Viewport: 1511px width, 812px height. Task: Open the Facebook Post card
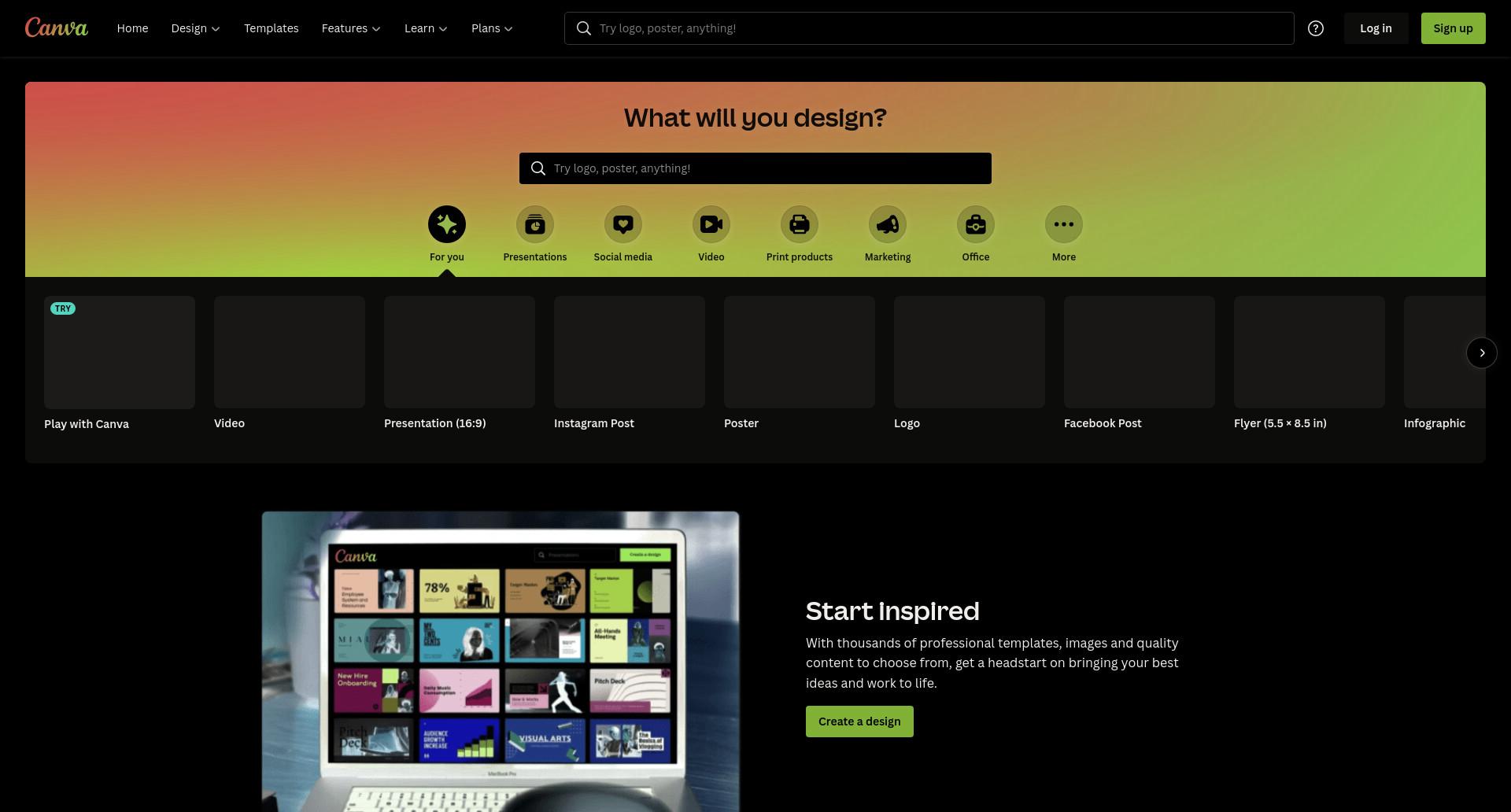(1140, 364)
